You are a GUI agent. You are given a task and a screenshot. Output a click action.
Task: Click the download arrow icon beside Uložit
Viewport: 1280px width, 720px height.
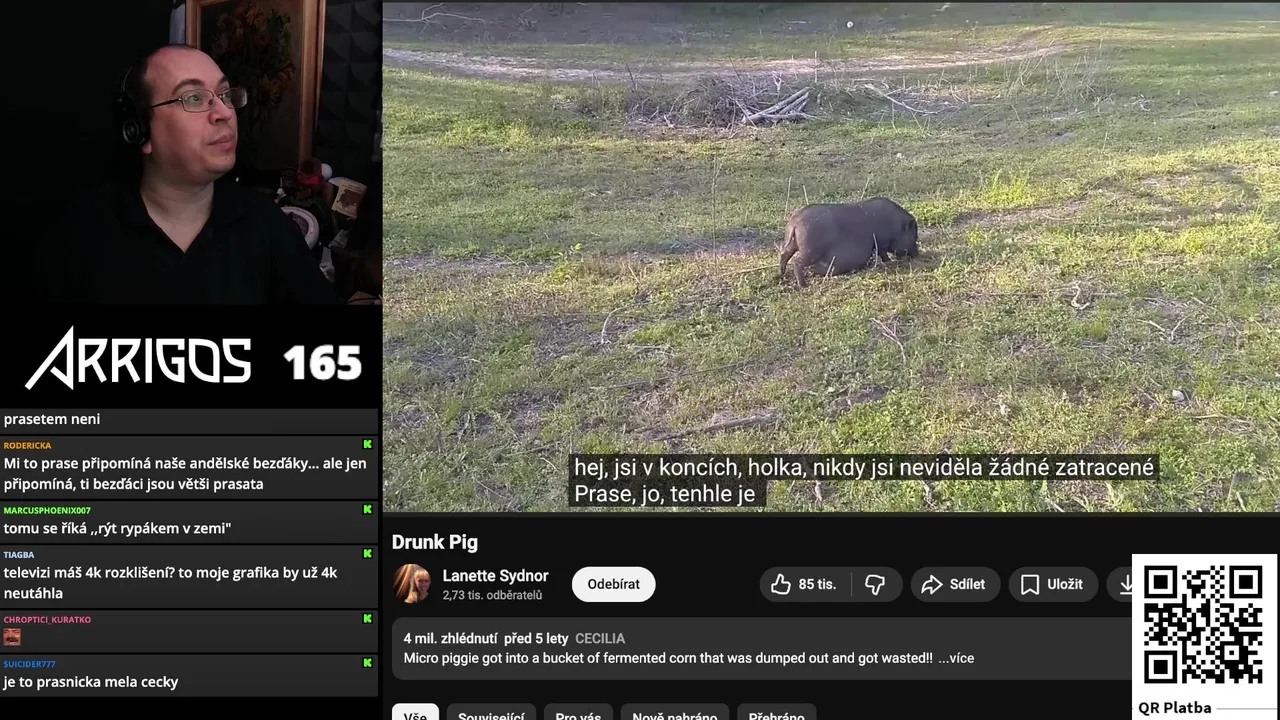tap(1125, 585)
